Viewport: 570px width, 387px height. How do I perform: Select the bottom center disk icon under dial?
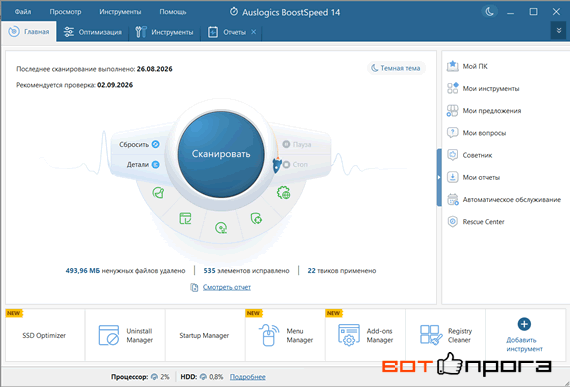[x=221, y=228]
